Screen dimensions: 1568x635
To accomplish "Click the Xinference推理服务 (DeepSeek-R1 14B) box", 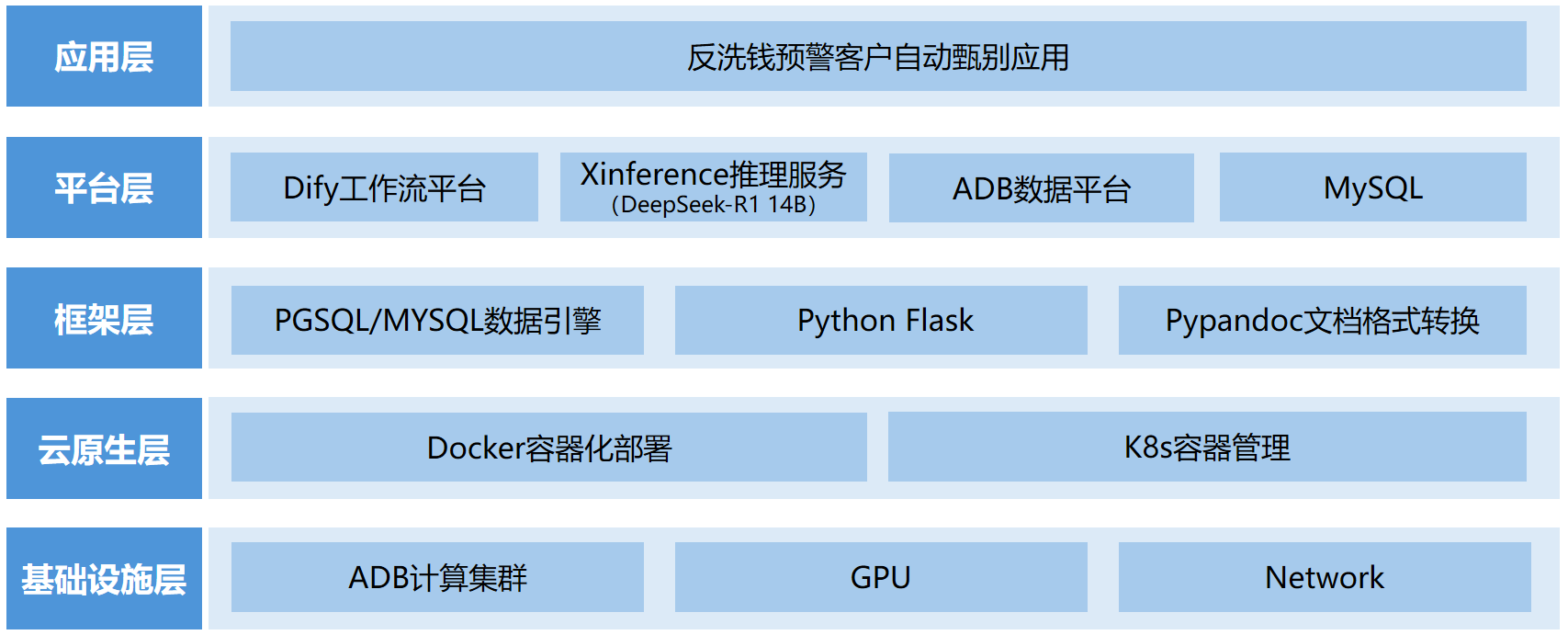I will pos(714,187).
